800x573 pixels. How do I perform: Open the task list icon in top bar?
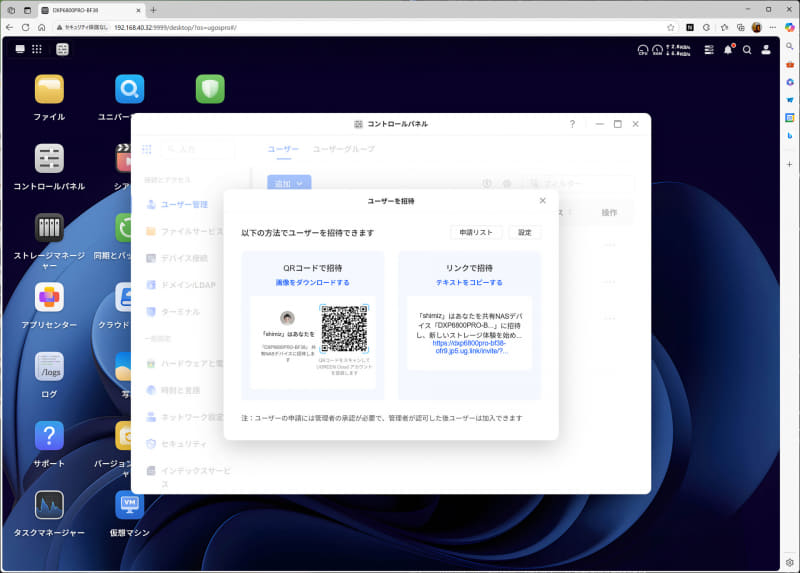[709, 49]
